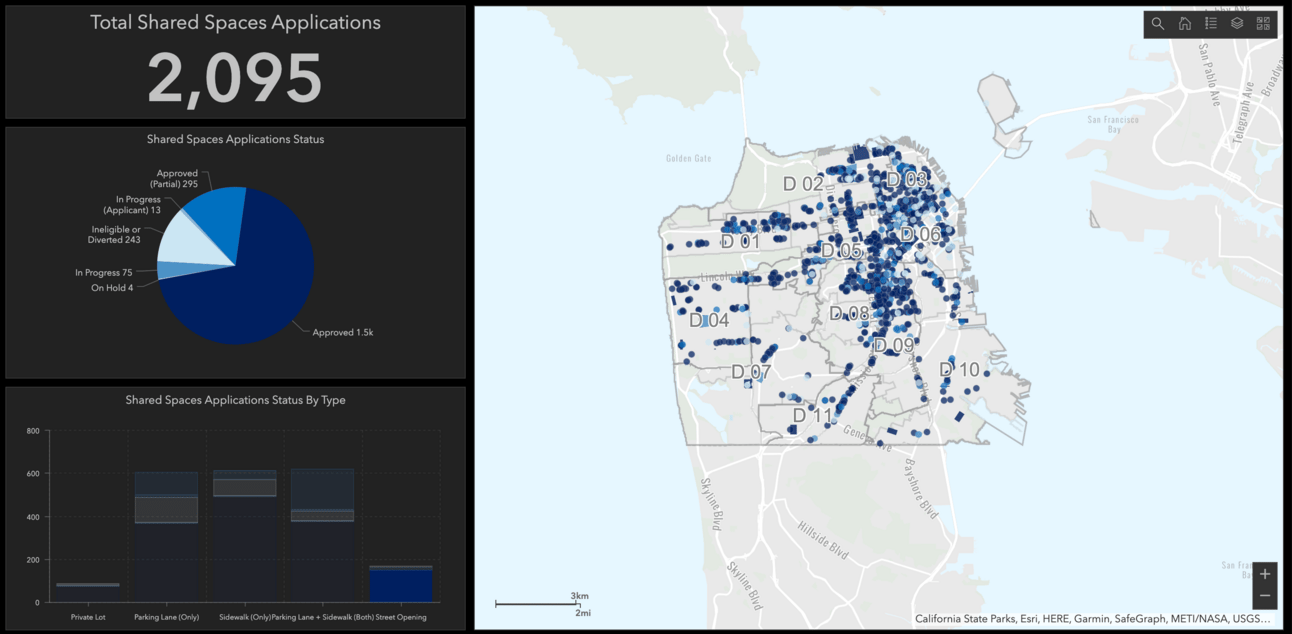The image size is (1292, 634).
Task: Click the 2,095 total applications indicator
Action: [x=235, y=78]
